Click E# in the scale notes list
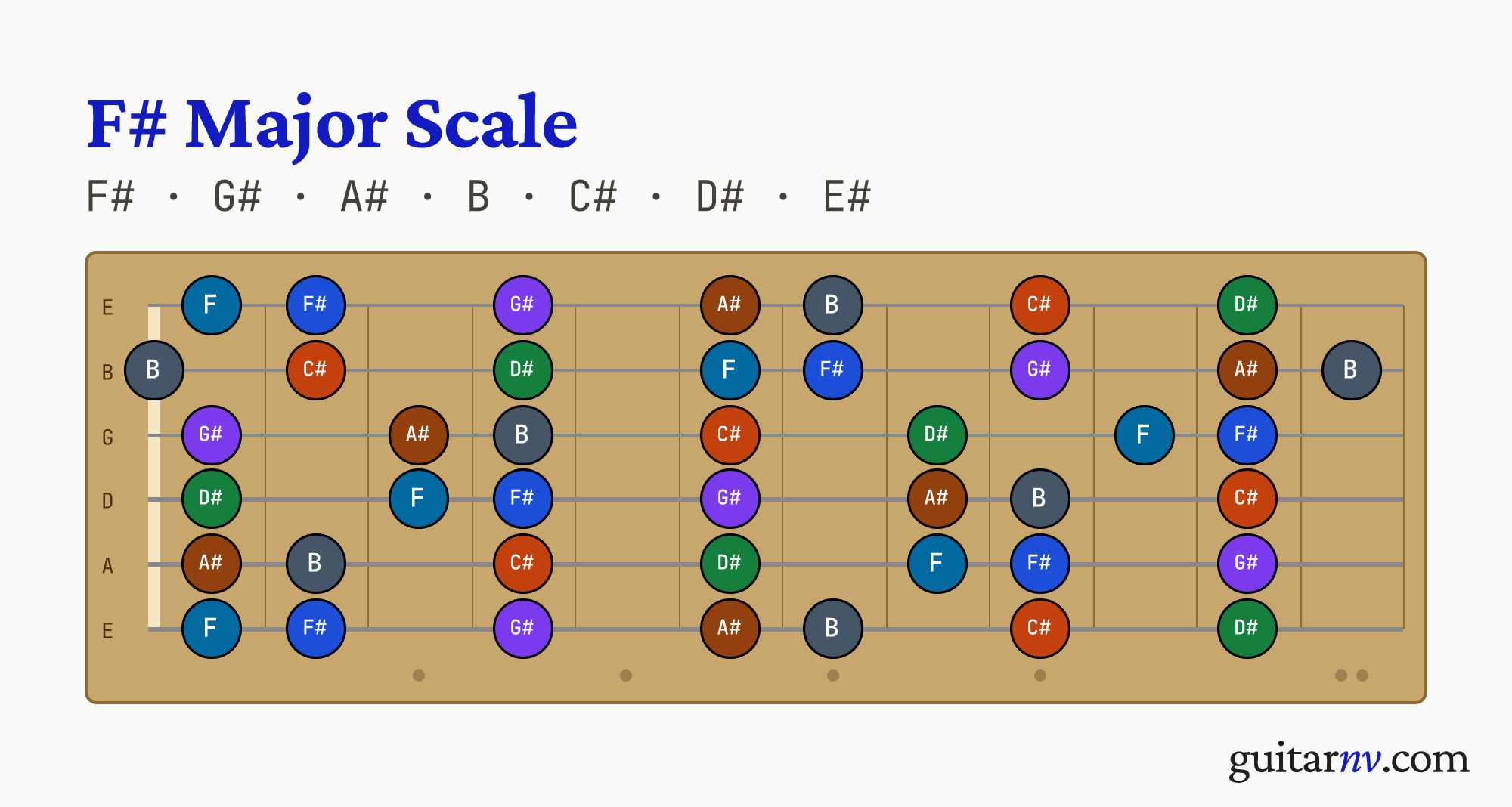This screenshot has width=1512, height=807. (847, 197)
